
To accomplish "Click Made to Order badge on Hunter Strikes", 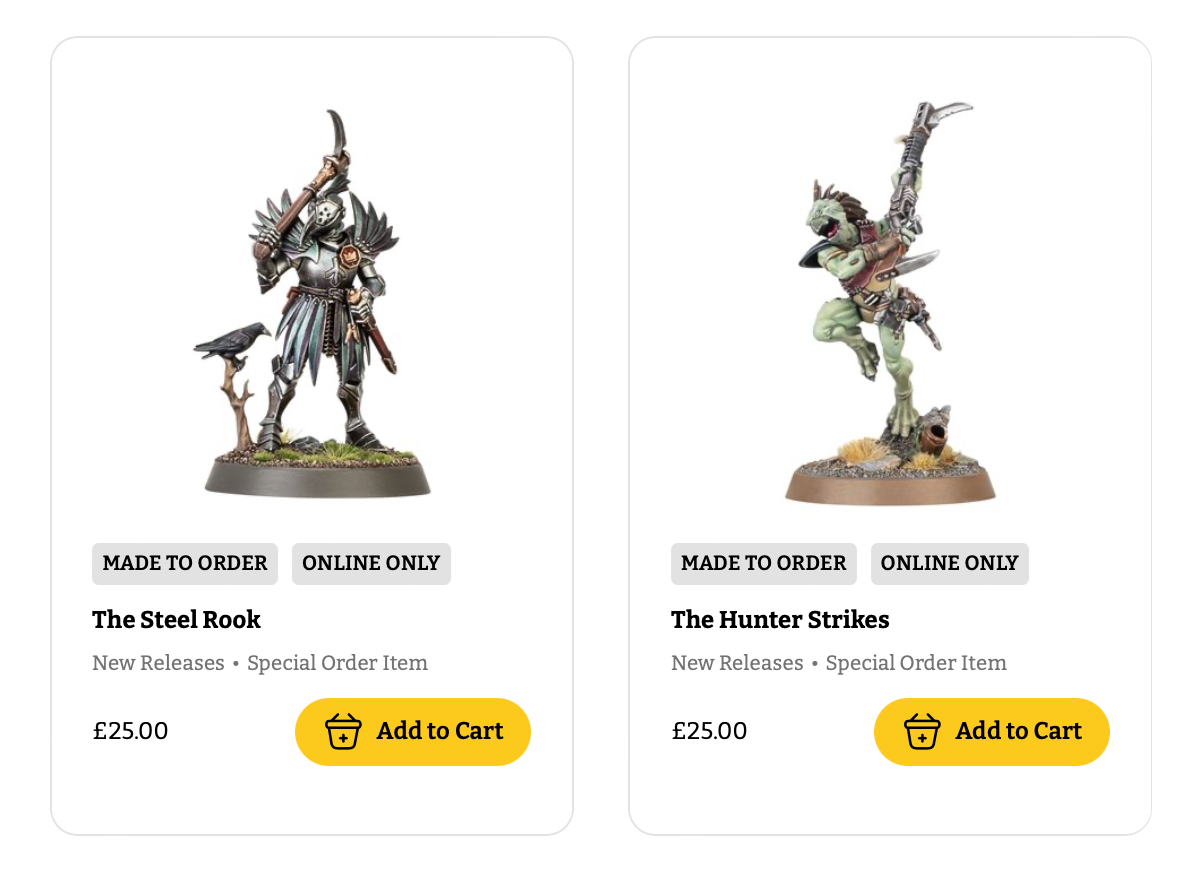I will [x=763, y=563].
